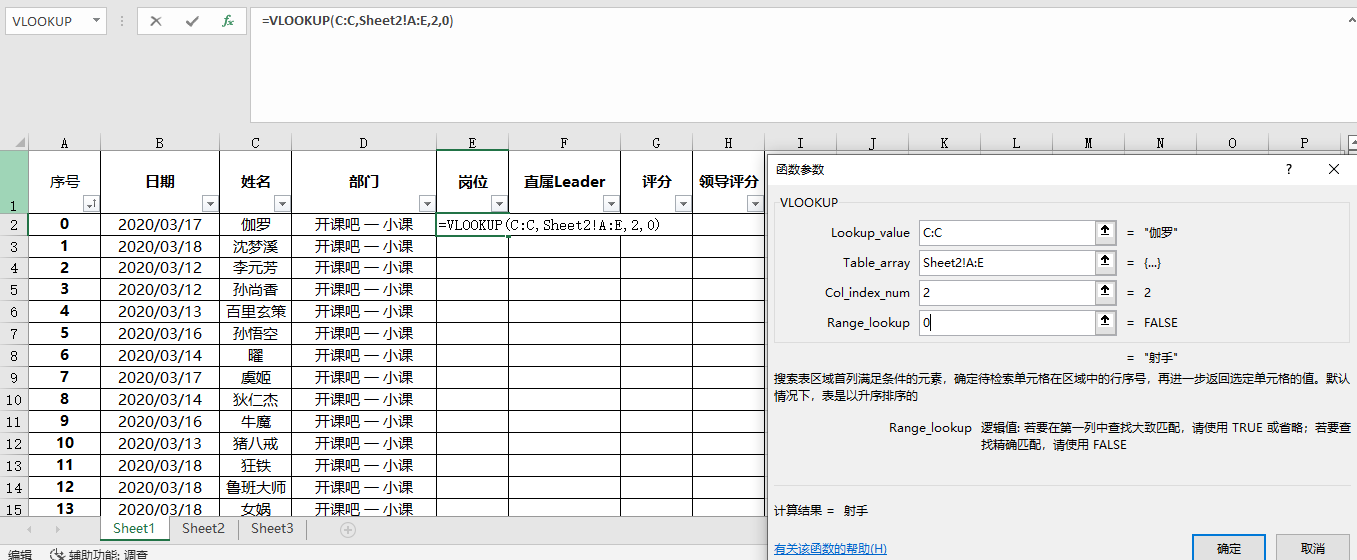The image size is (1357, 560).
Task: Click into the formula bar text
Action: tap(357, 21)
